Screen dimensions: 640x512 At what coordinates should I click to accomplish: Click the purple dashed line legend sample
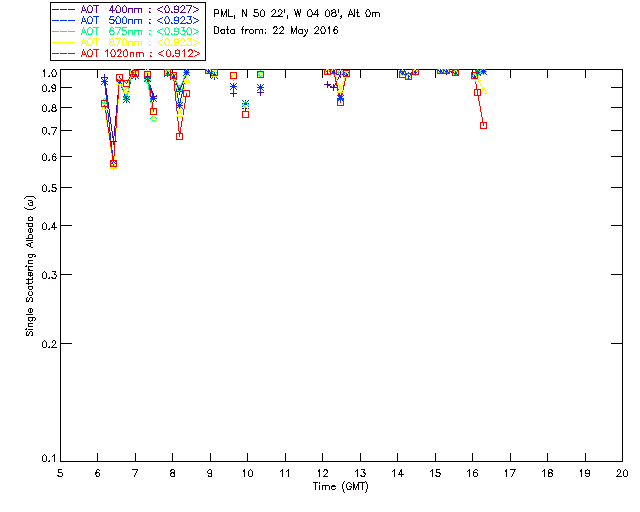[x=64, y=9]
